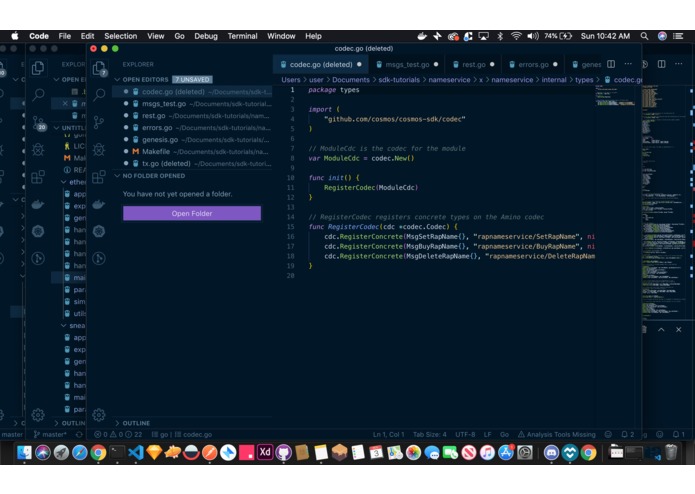Close the back window bottom panel
Viewport: 695px width, 494px height.
point(679,330)
